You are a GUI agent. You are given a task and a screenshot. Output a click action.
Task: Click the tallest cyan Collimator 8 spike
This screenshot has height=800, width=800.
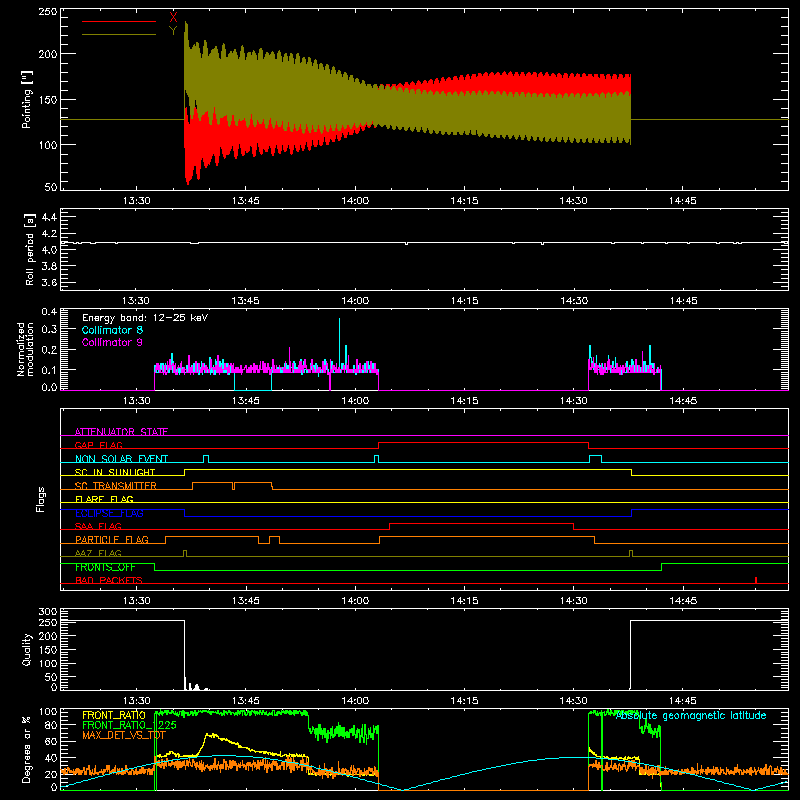click(339, 342)
